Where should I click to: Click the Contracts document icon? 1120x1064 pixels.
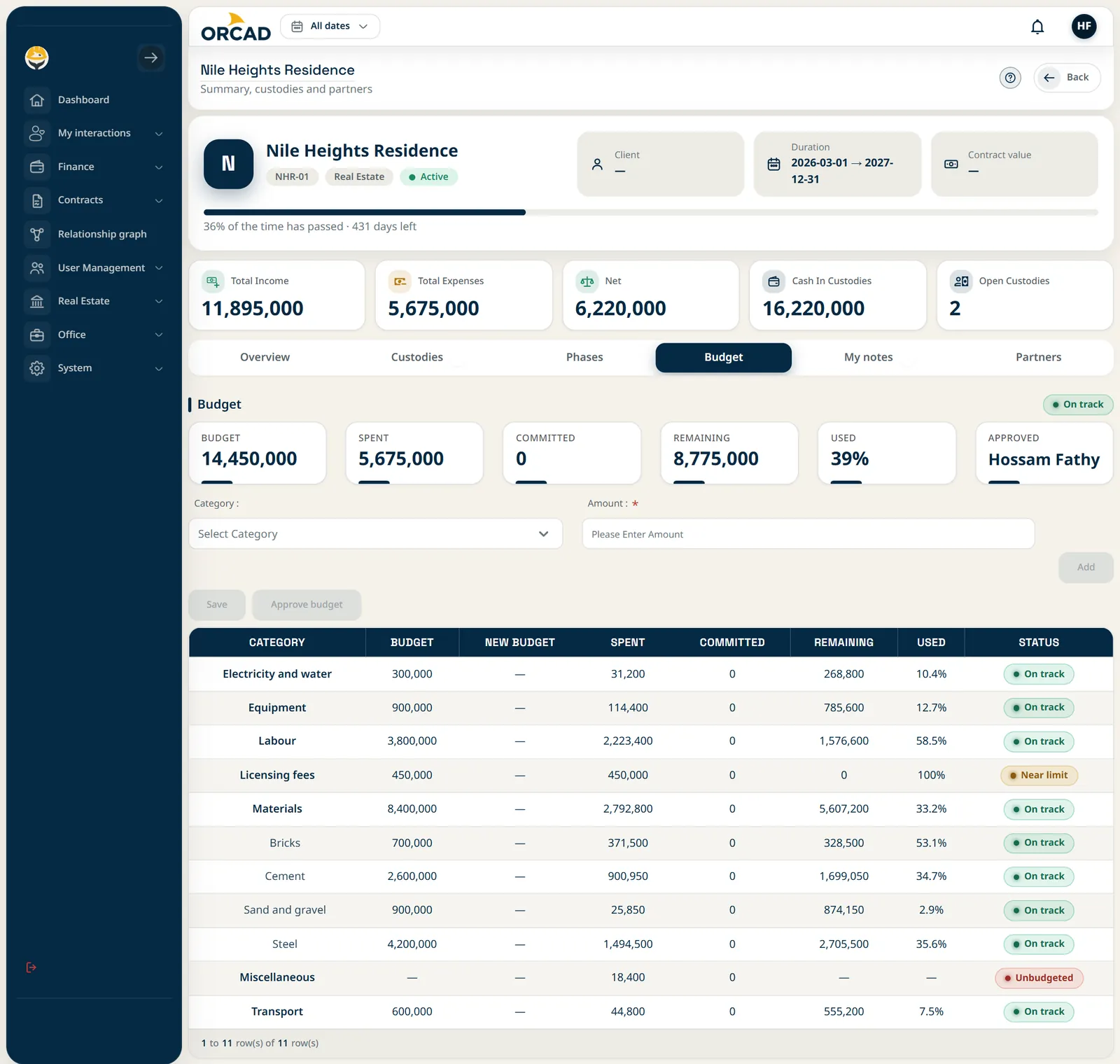[x=37, y=200]
